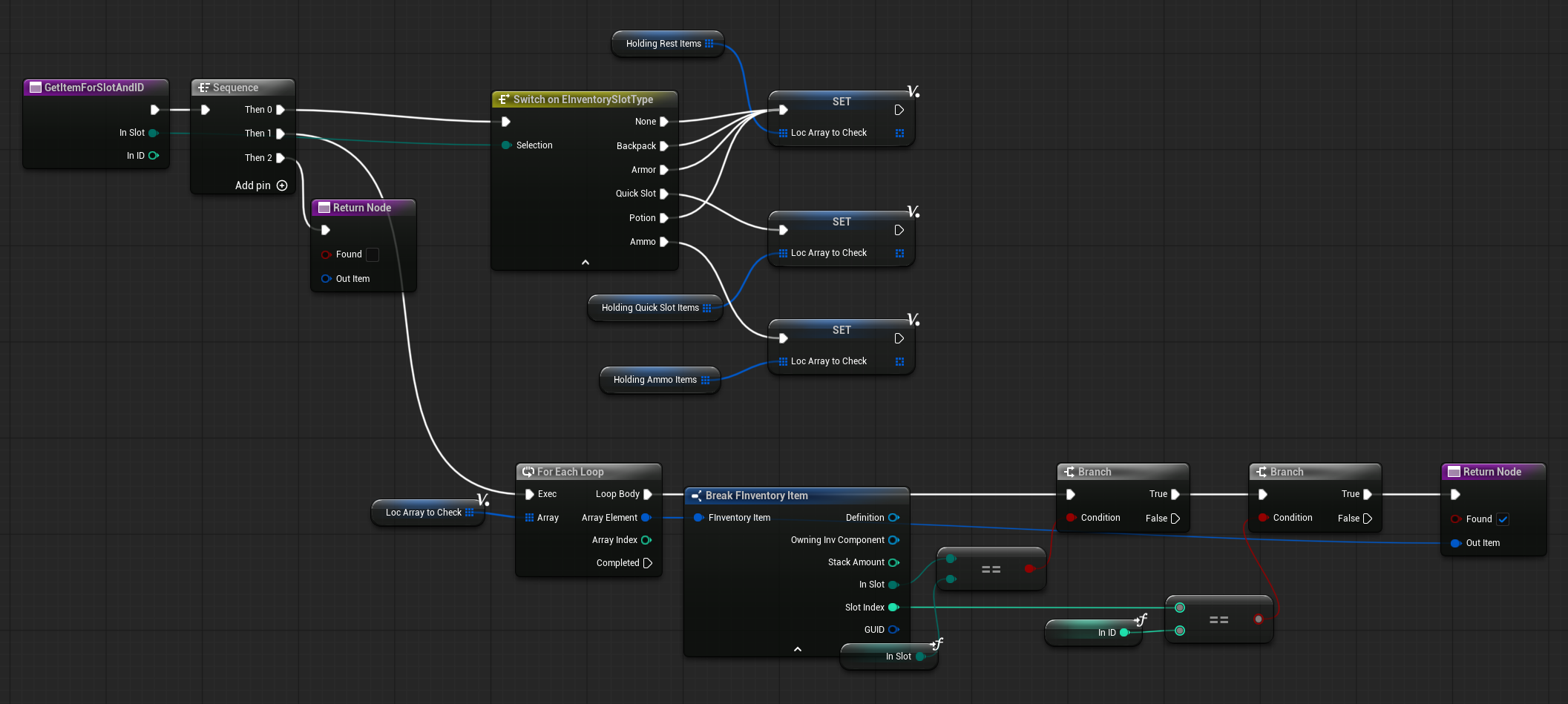Click the Add pin plus icon
This screenshot has height=704, width=1568.
(282, 185)
